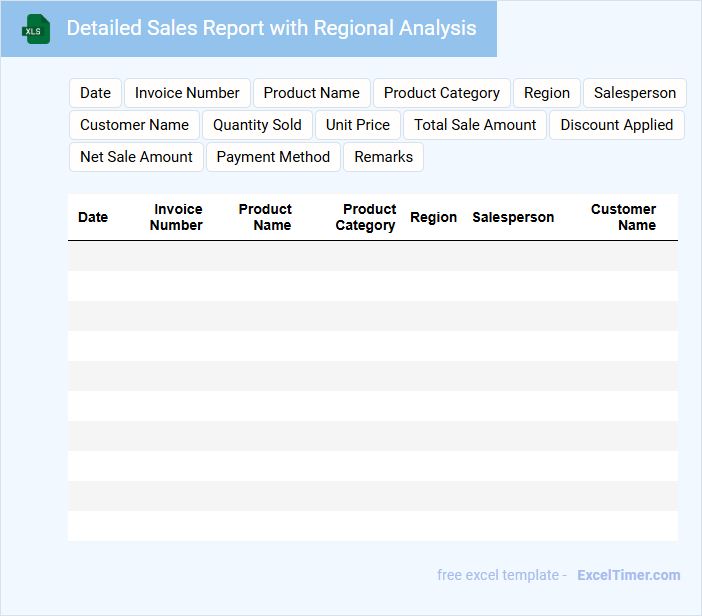The width and height of the screenshot is (702, 616).
Task: Select the Discount Applied tag
Action: [x=616, y=125]
